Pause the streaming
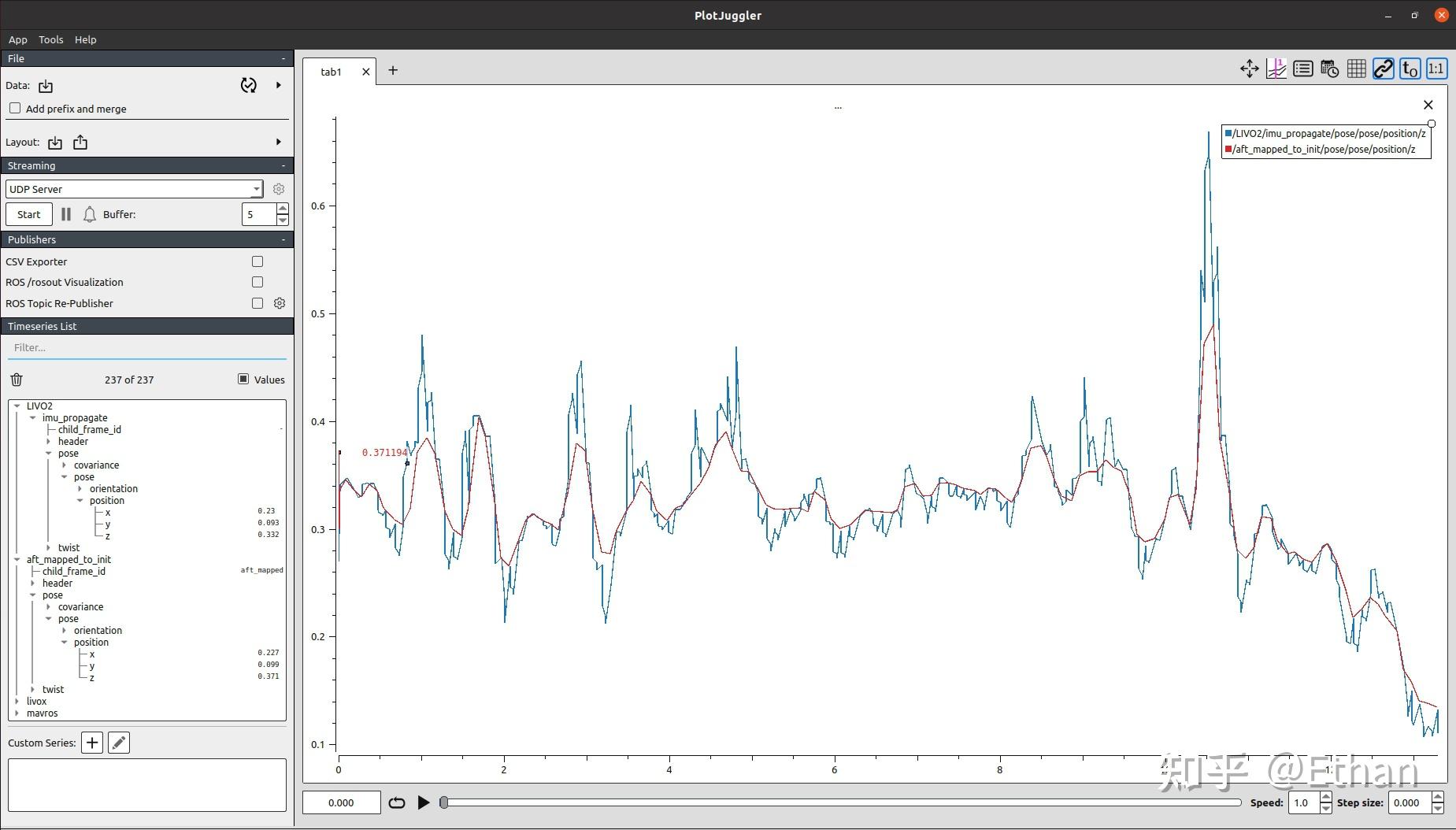The height and width of the screenshot is (830, 1456). tap(66, 214)
